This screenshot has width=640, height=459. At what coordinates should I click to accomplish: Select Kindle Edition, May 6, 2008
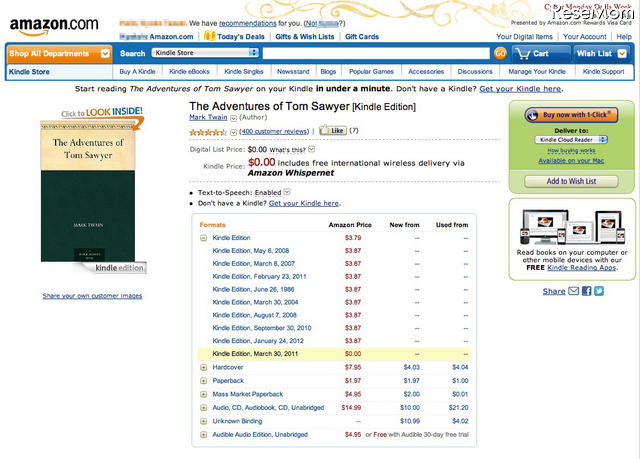tap(251, 251)
